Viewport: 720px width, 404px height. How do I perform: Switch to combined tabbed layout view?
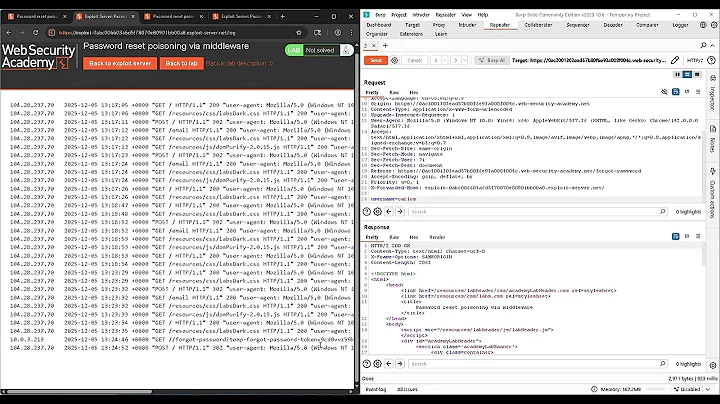coord(697,74)
